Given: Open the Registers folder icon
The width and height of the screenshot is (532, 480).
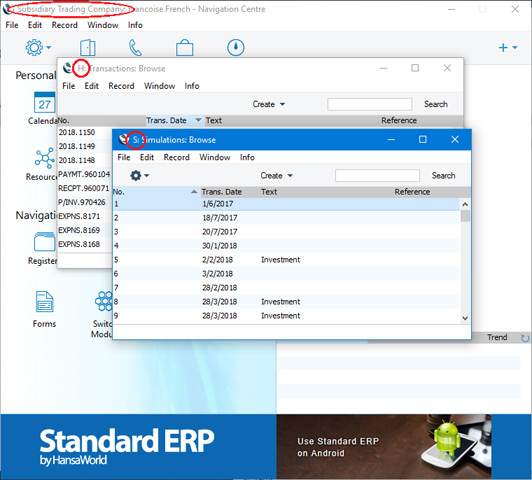Looking at the screenshot, I should pyautogui.click(x=44, y=242).
